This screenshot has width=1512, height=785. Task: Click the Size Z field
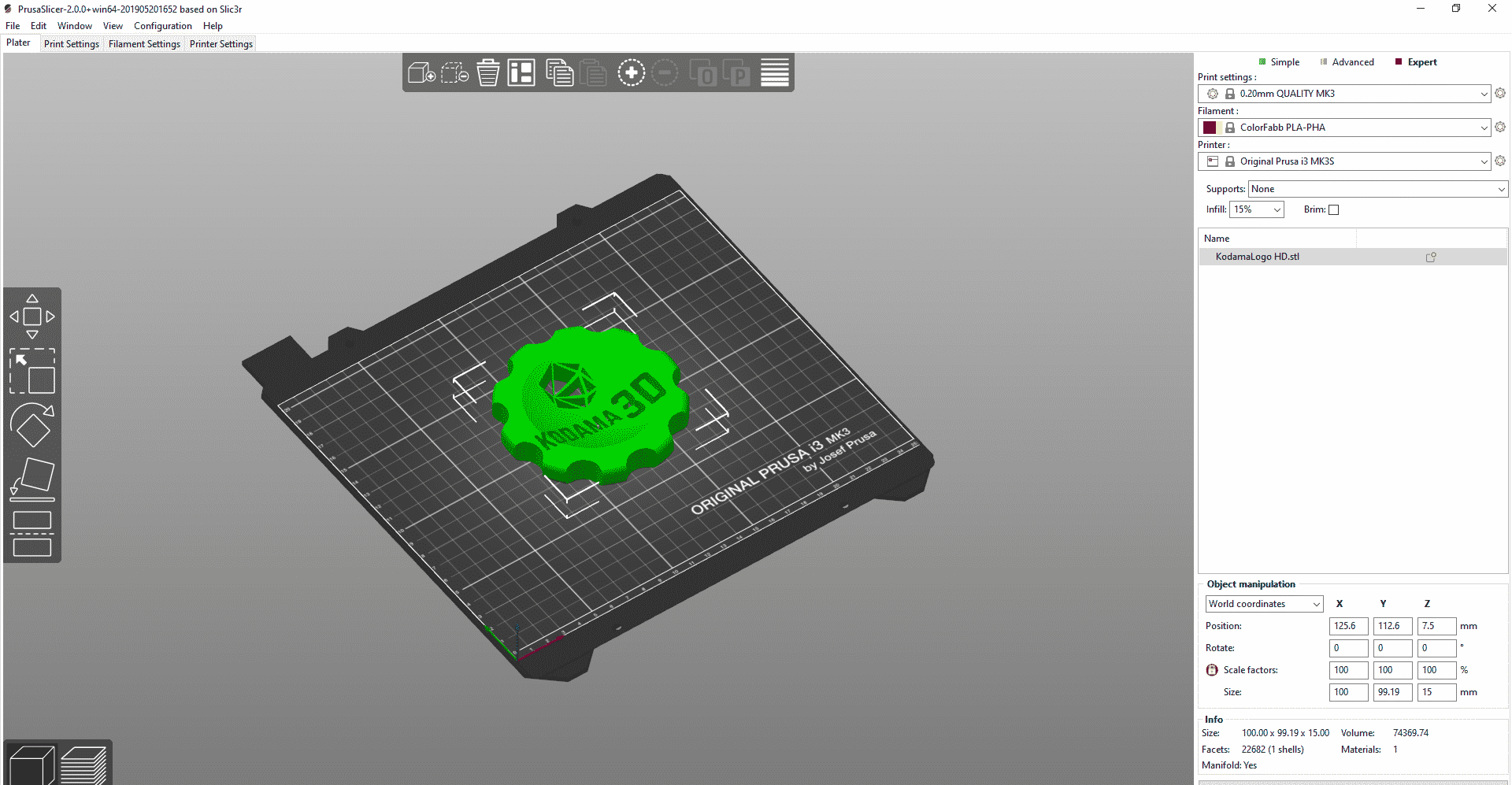click(x=1437, y=692)
